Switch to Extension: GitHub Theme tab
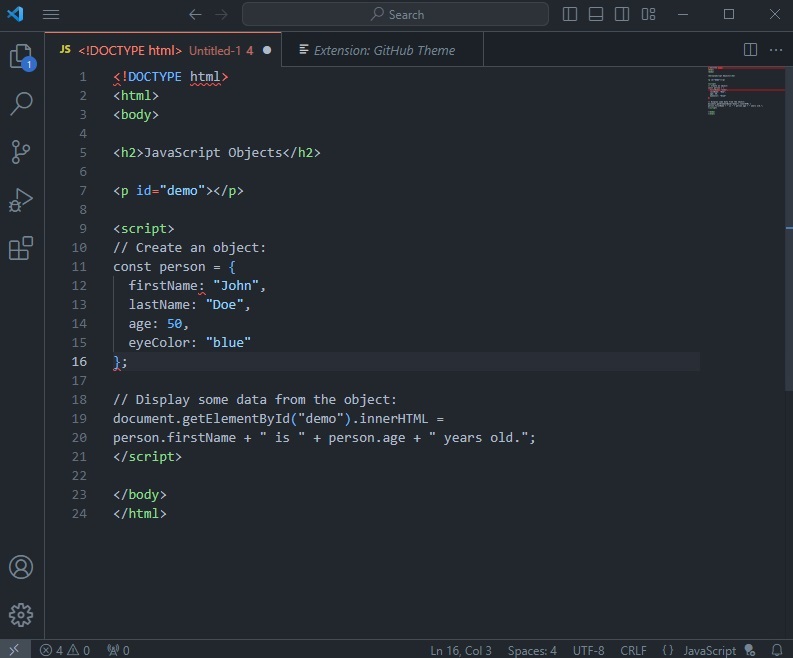The width and height of the screenshot is (793, 658). (382, 50)
